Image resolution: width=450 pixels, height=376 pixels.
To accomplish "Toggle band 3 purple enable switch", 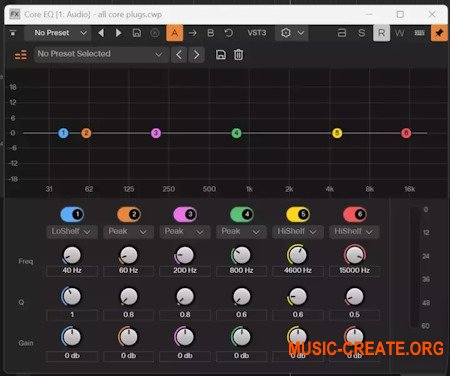I will pyautogui.click(x=185, y=214).
